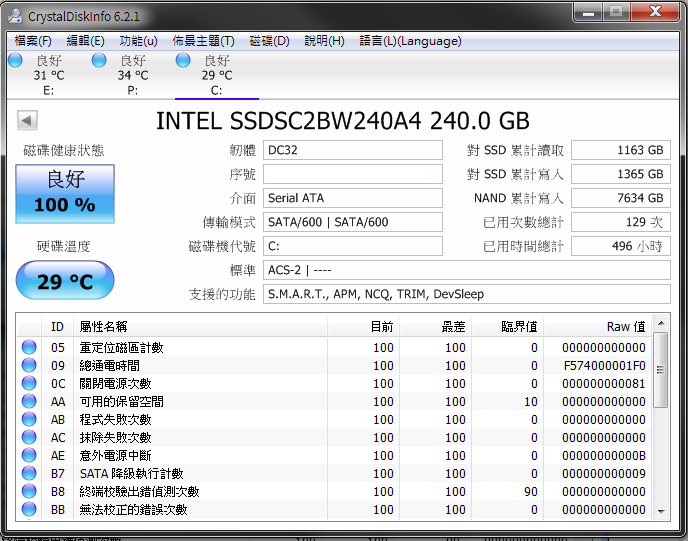The image size is (689, 541).
Task: Click scrollbar down arrow in attribute list
Action: click(660, 512)
